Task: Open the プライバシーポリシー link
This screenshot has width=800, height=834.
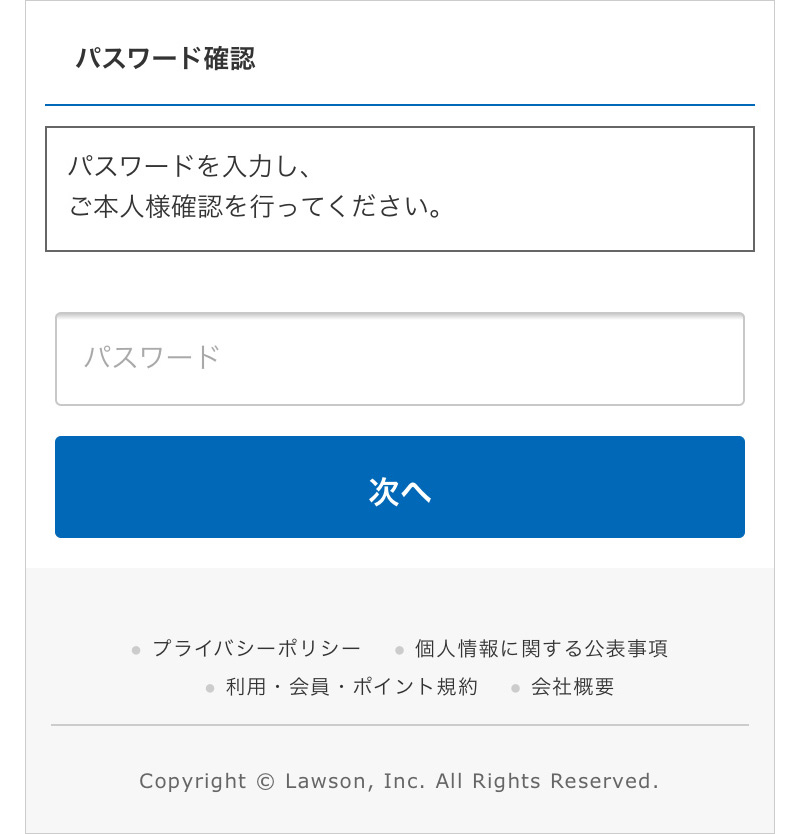Action: click(x=256, y=649)
